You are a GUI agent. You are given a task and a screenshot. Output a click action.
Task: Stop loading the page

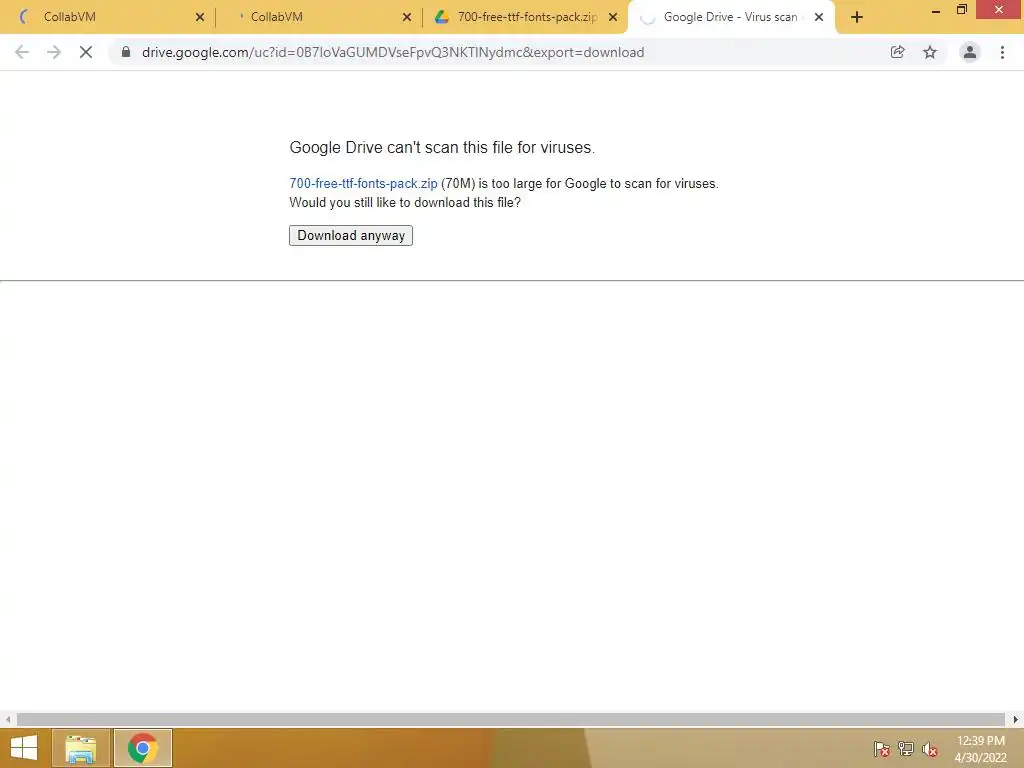coord(86,52)
